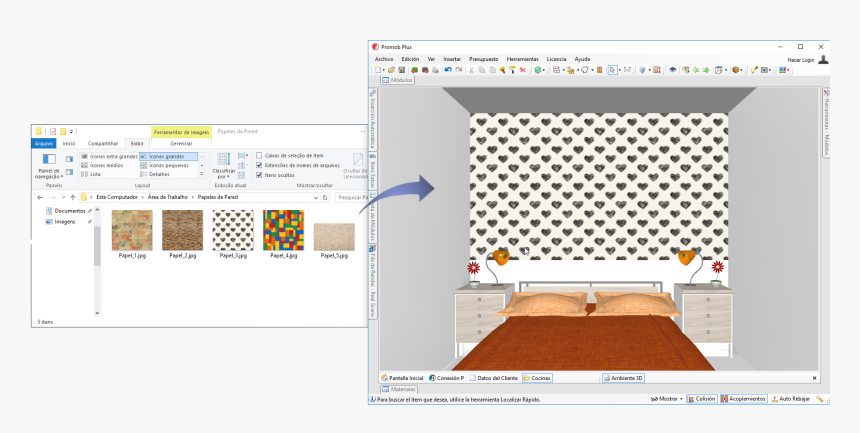Uncheck Extensões de nomes de arquivos
Image resolution: width=860 pixels, height=433 pixels.
click(259, 165)
